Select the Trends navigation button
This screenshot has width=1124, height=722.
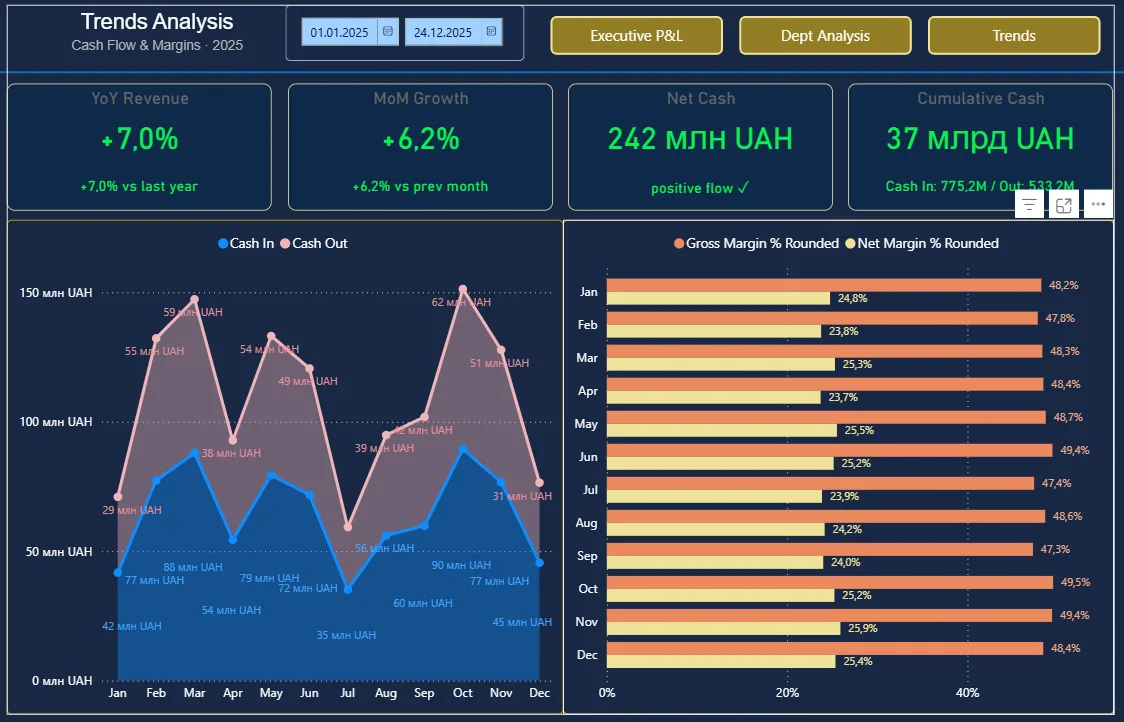point(1014,36)
